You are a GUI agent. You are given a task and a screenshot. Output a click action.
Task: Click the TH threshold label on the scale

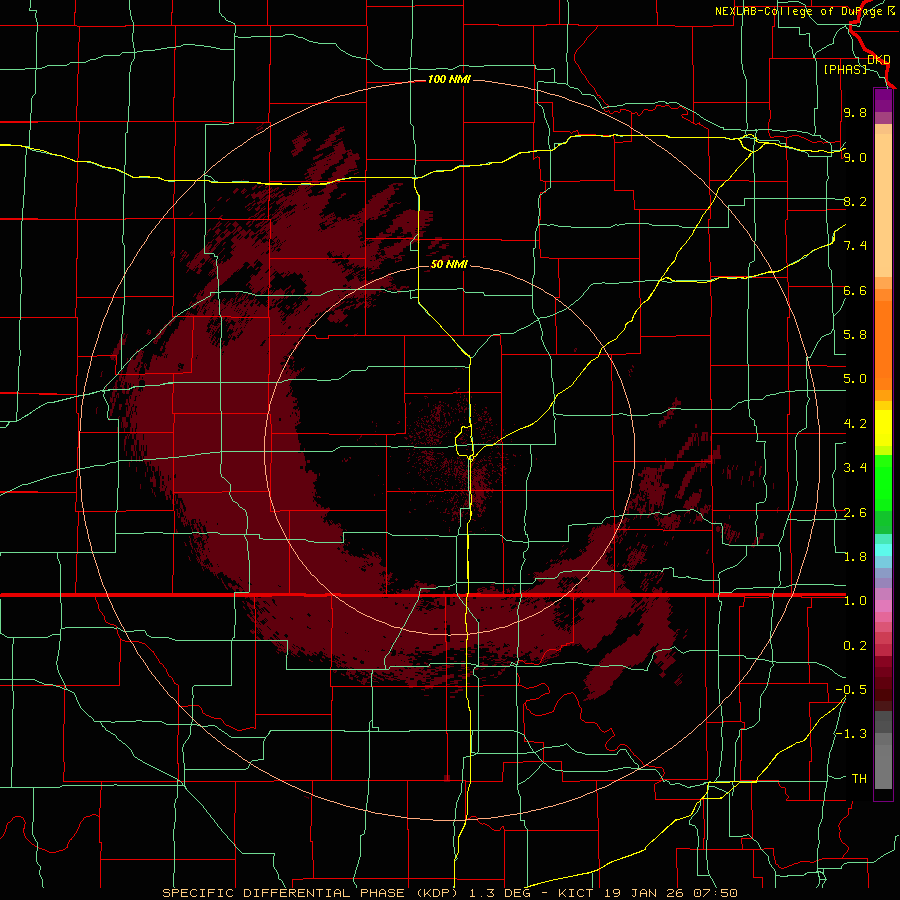pyautogui.click(x=859, y=779)
